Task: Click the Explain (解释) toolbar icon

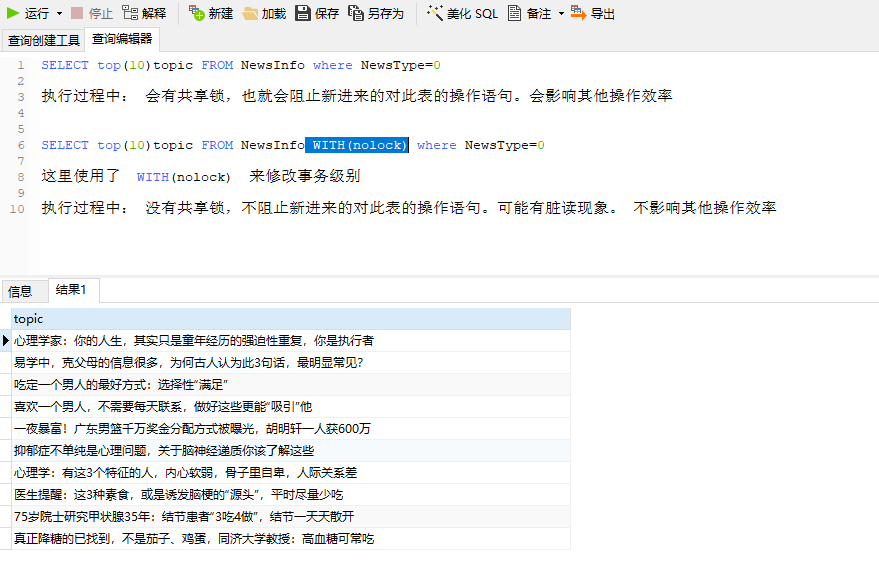Action: (x=130, y=13)
